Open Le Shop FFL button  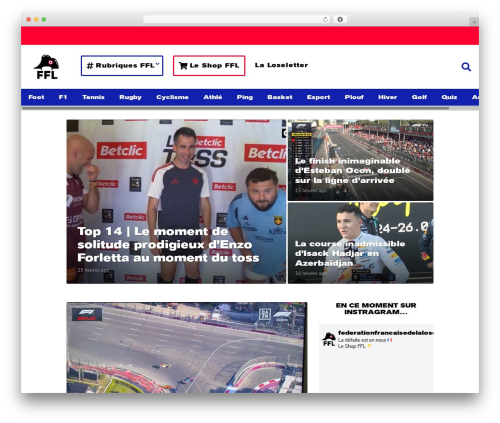point(209,66)
